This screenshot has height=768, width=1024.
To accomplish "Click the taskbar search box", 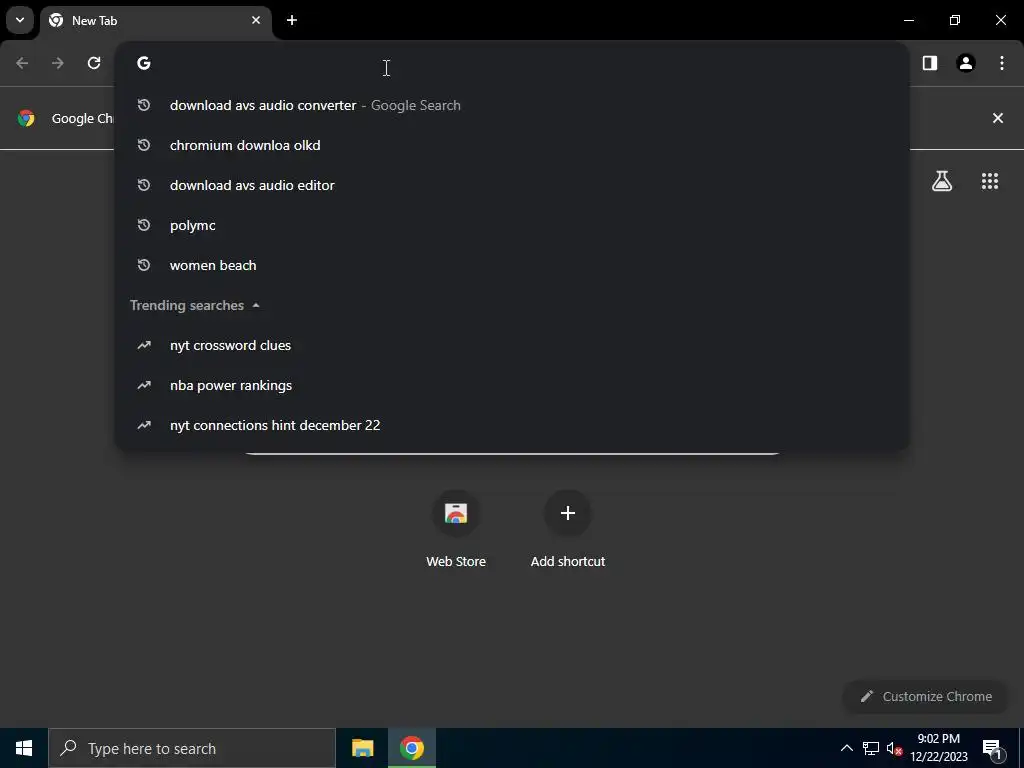I will pos(192,748).
